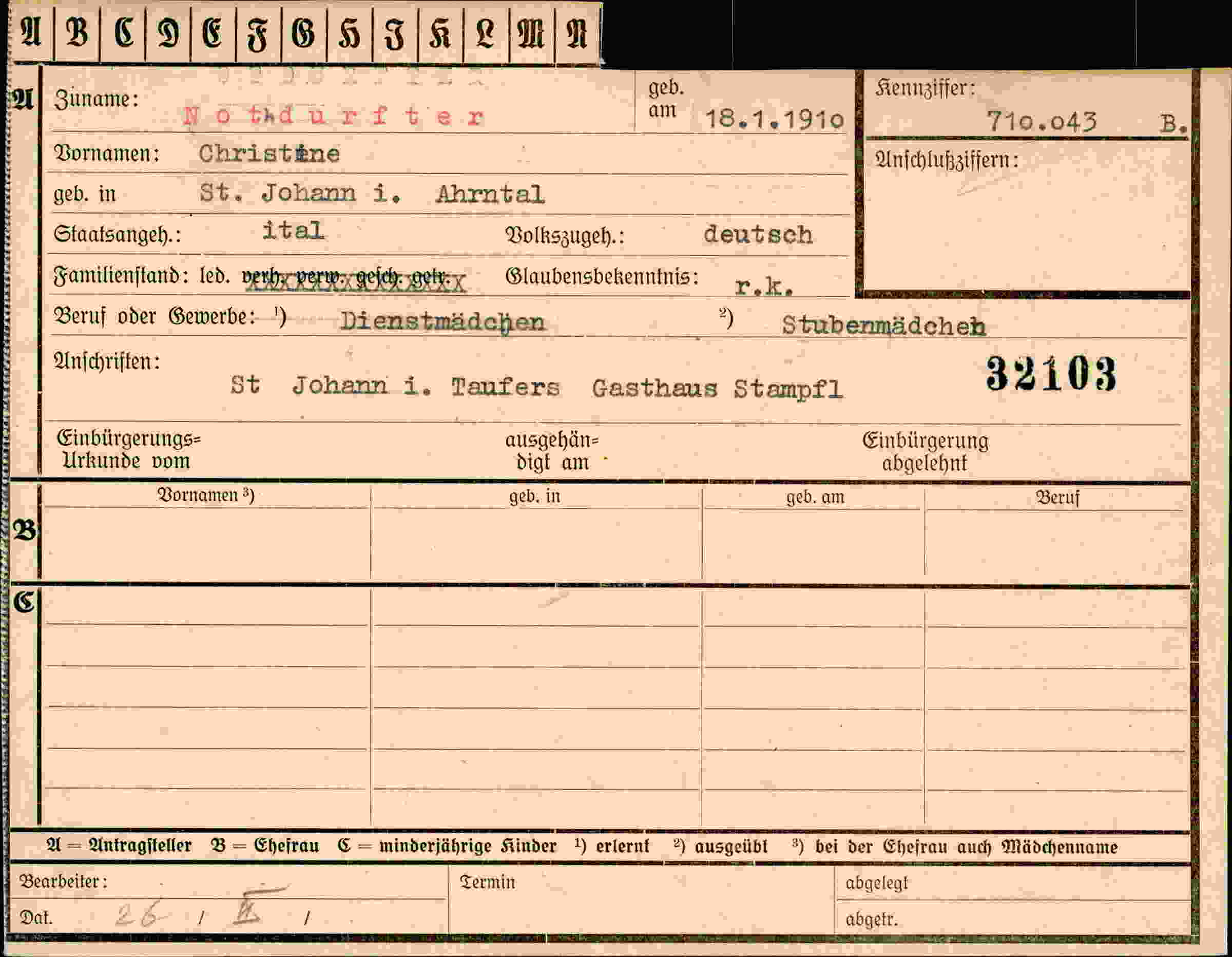Click the geb. in column header
1232x957 pixels.
(535, 496)
